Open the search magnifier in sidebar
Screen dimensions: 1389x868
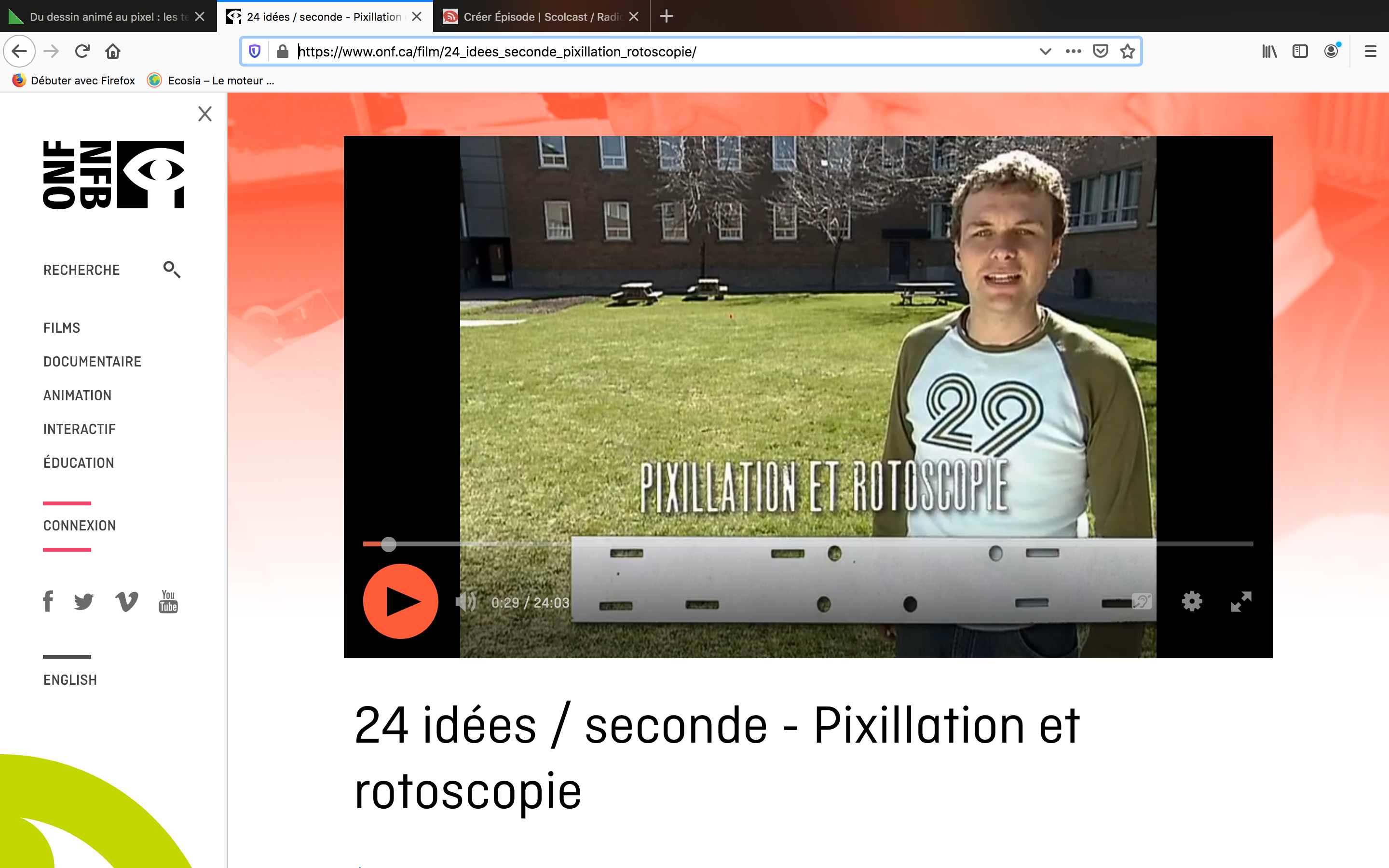172,269
